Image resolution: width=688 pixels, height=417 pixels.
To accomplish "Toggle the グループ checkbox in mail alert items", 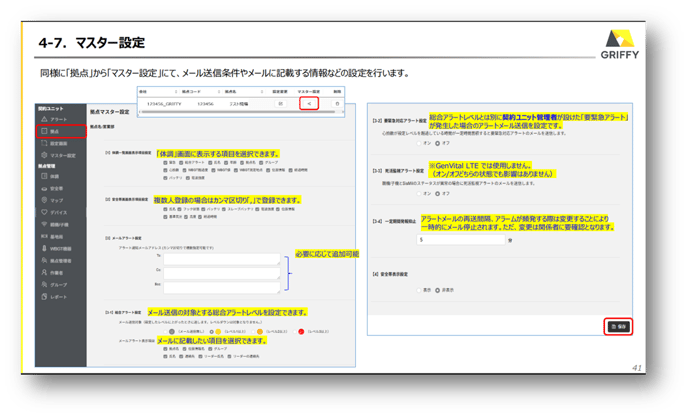I will [x=211, y=349].
